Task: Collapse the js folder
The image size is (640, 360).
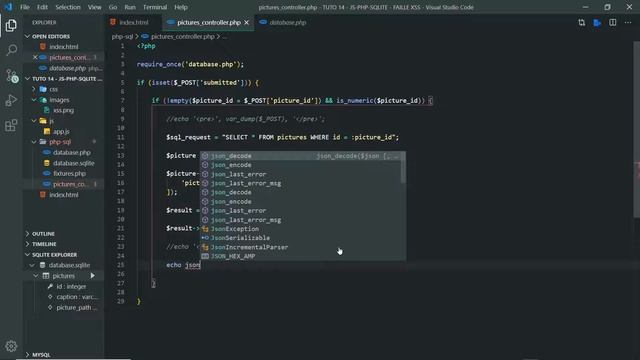Action: (x=51, y=121)
